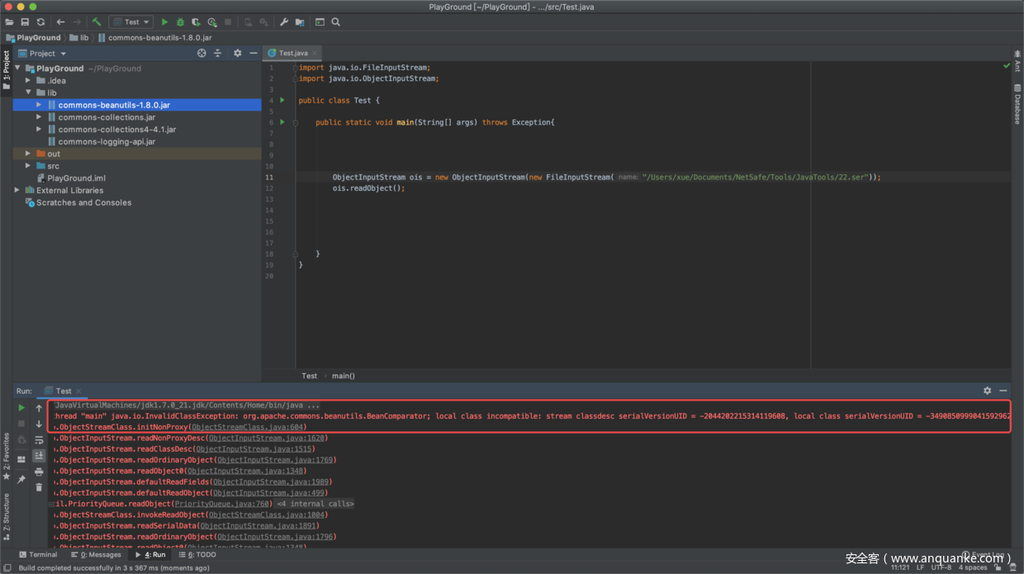Screen dimensions: 1024x574
Task: Open Project panel gear settings
Action: pyautogui.click(x=237, y=53)
